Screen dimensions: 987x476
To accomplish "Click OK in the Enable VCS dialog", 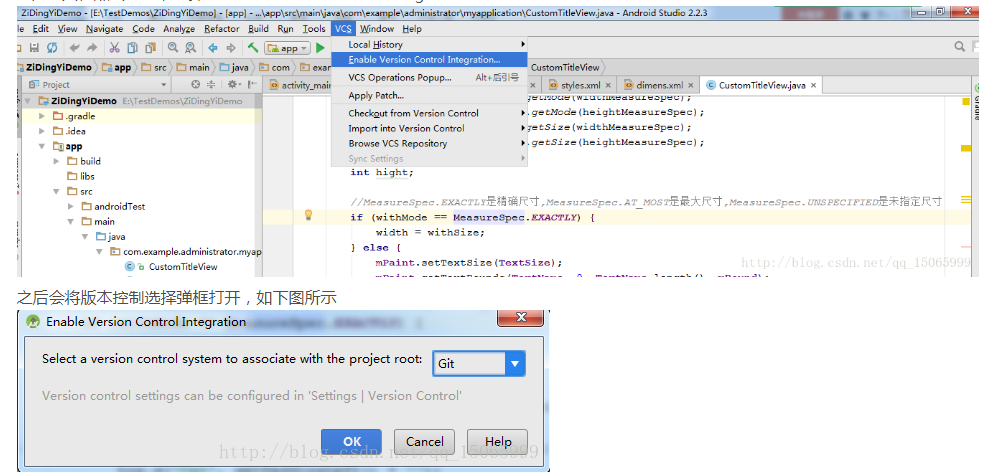I will 352,441.
